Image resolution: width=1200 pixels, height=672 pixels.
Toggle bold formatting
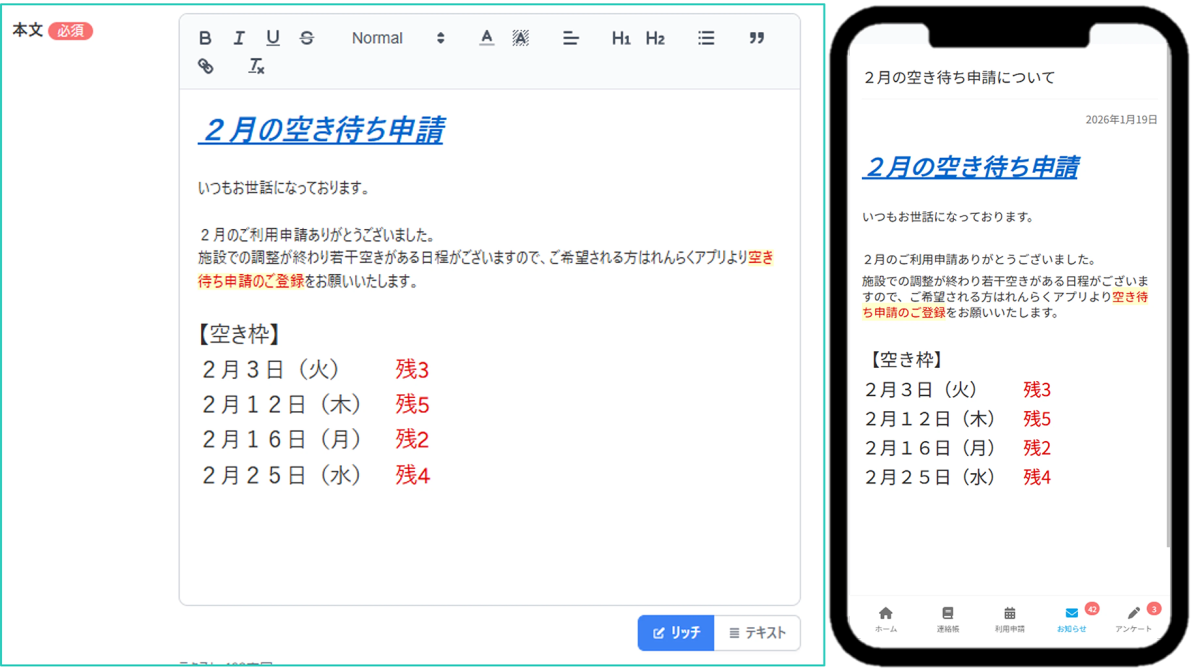coord(205,38)
